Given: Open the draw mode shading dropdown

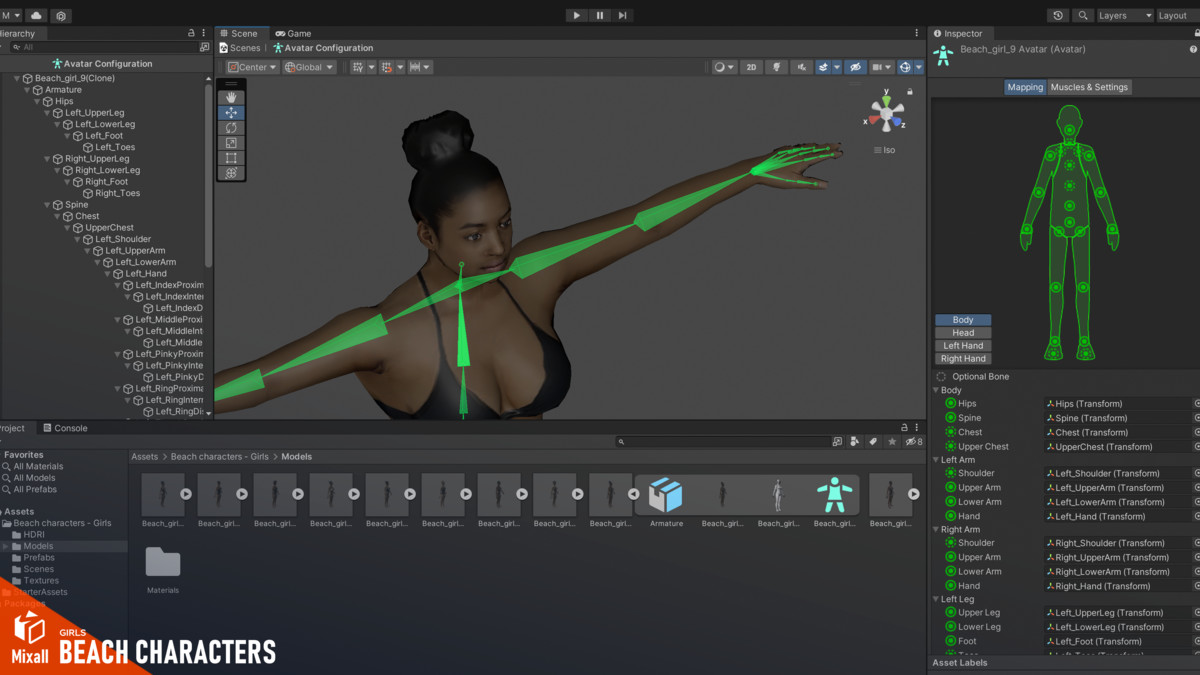Looking at the screenshot, I should tap(724, 67).
